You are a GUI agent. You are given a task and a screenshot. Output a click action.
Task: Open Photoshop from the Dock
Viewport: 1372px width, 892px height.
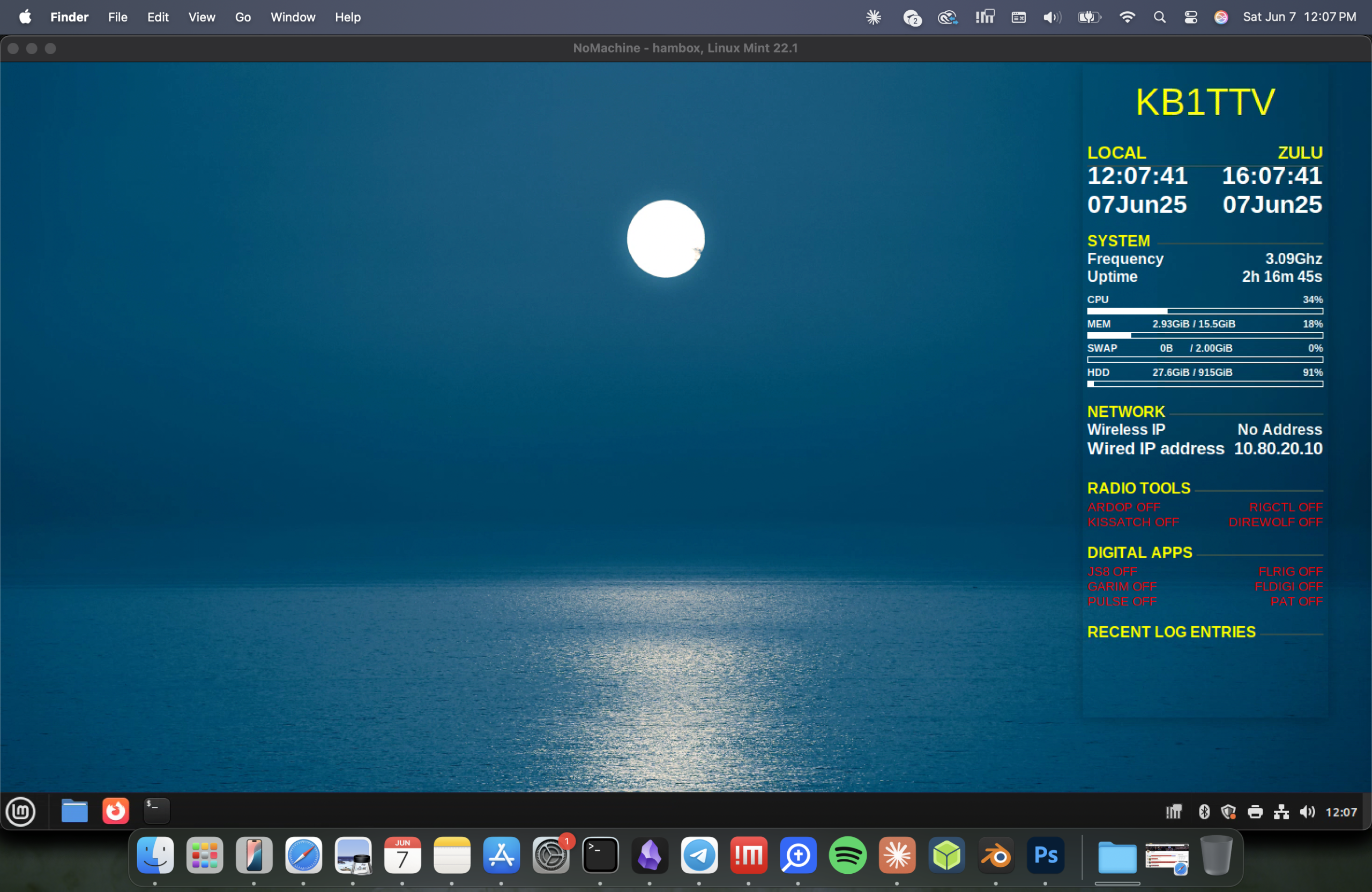(x=1046, y=856)
